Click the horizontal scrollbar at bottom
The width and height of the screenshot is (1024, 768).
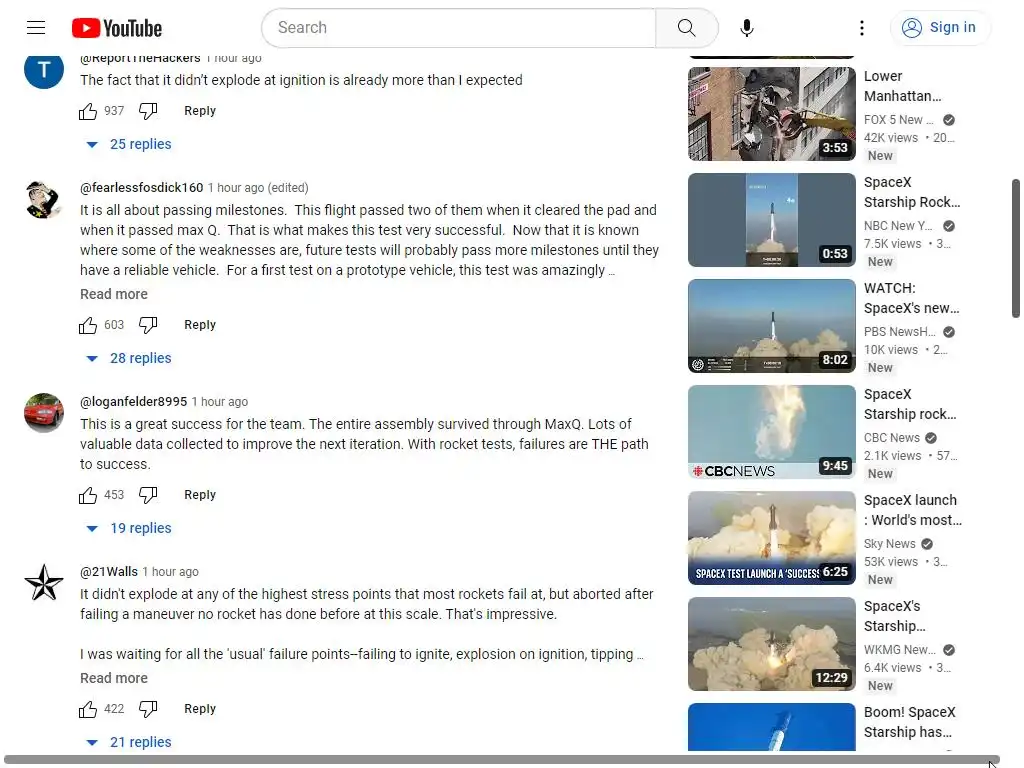pos(502,760)
